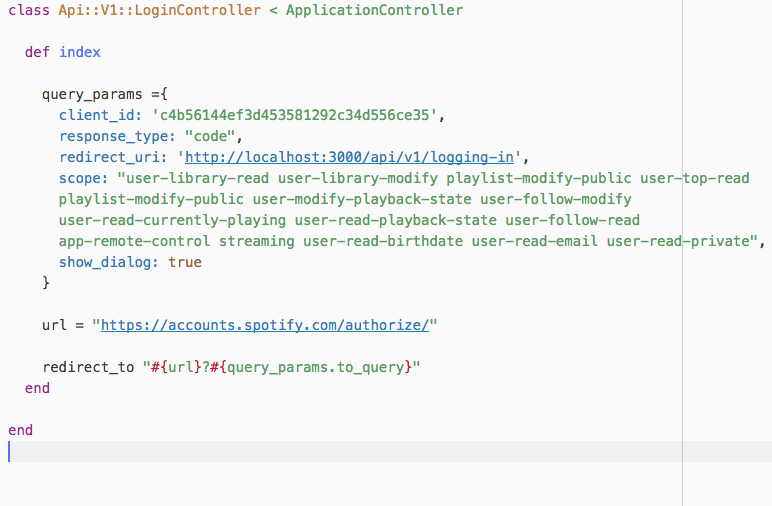Click the 'true' value of show_dialog
This screenshot has height=506, width=772.
[x=185, y=262]
